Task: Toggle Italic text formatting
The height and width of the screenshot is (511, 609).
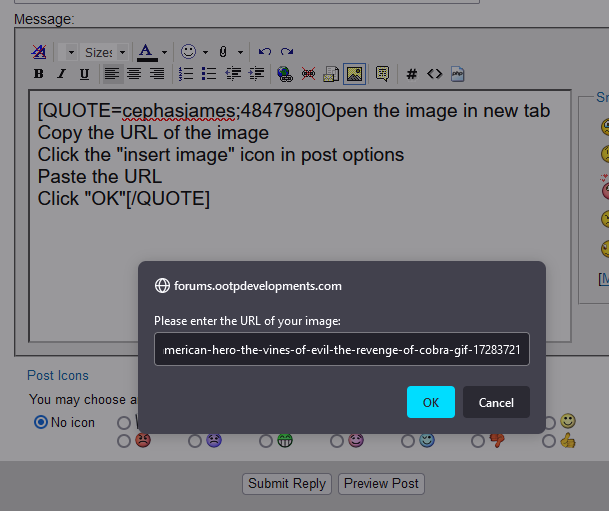Action: pyautogui.click(x=61, y=74)
